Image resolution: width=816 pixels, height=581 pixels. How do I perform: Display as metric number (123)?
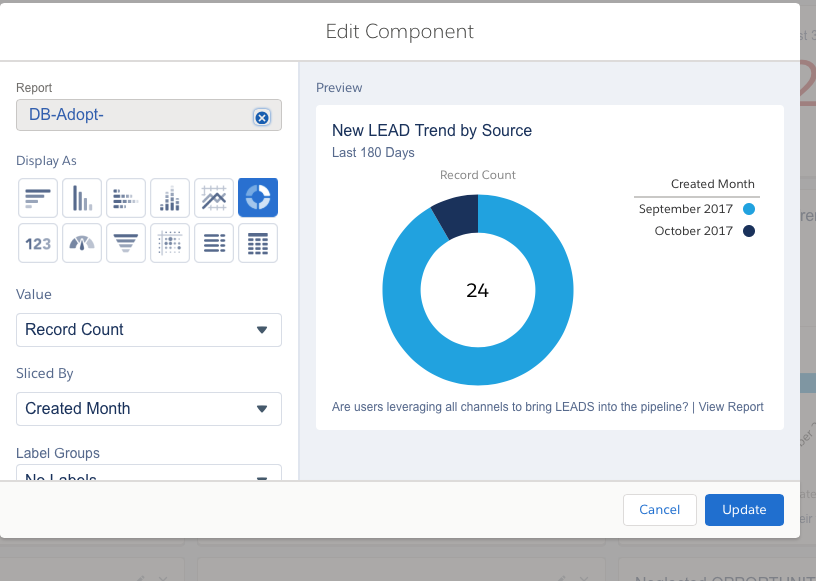click(x=38, y=243)
